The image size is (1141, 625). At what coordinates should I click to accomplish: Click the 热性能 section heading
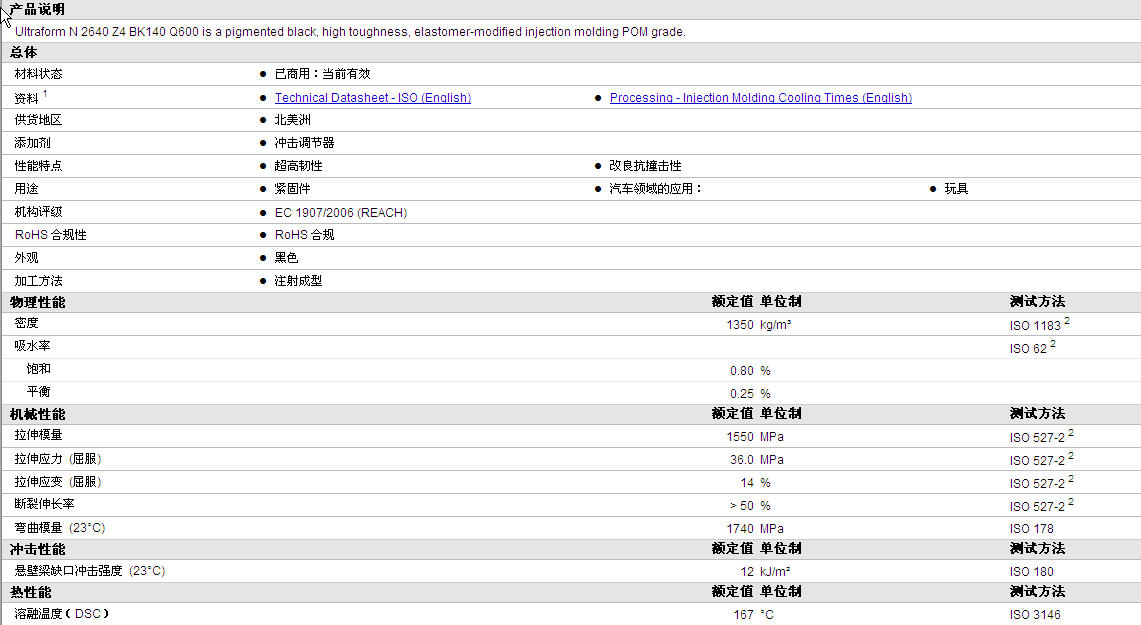click(x=30, y=593)
